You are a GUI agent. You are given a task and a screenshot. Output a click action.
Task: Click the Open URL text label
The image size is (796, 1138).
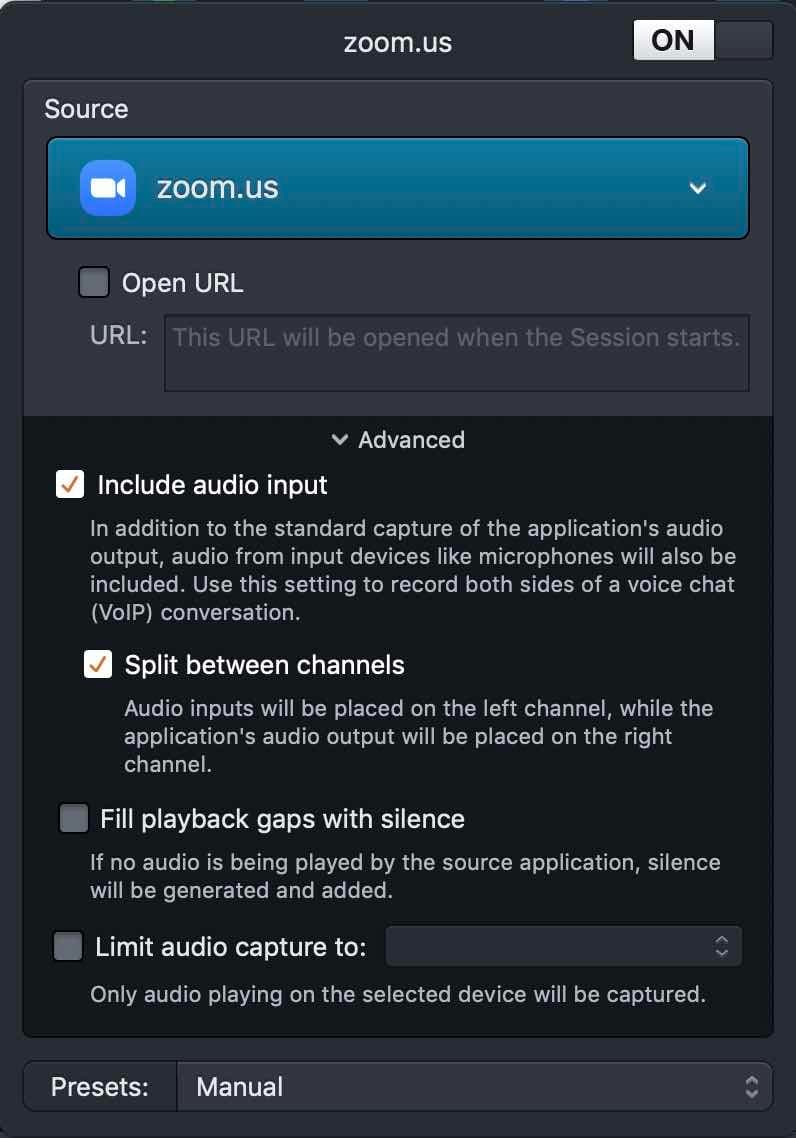click(x=184, y=282)
